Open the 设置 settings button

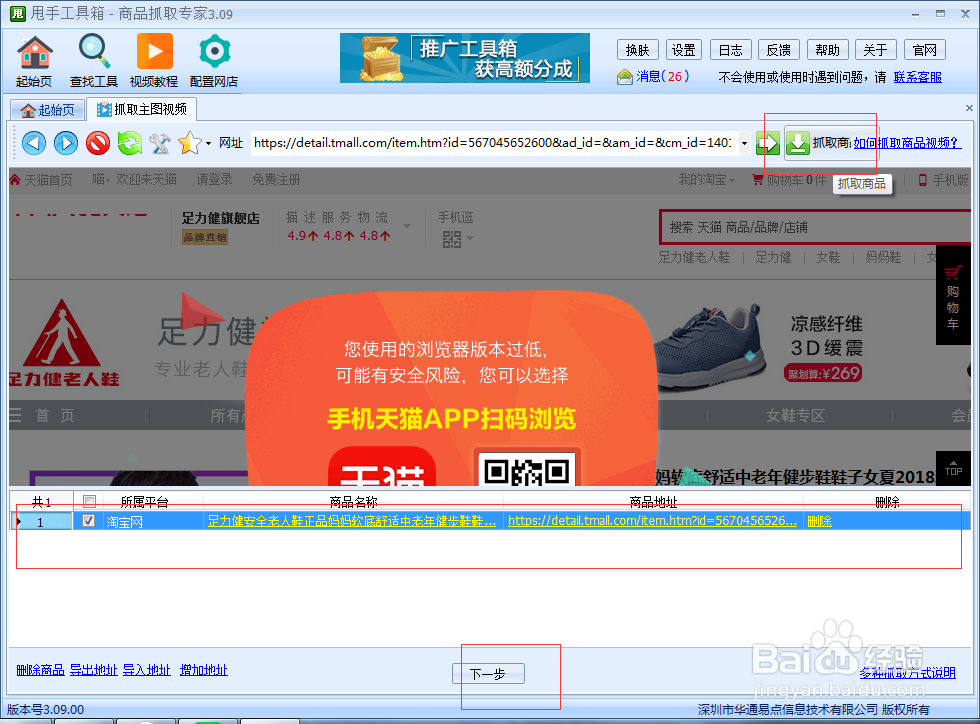(x=683, y=50)
